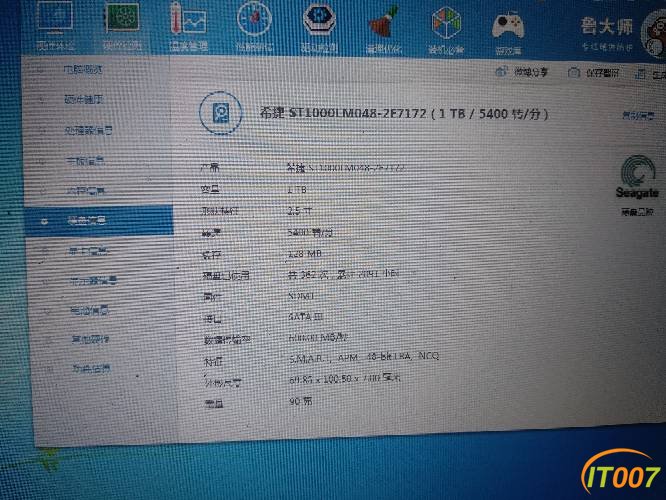This screenshot has height=500, width=666.
Task: Open the 驱动检测 driver detection icon
Action: coord(319,26)
